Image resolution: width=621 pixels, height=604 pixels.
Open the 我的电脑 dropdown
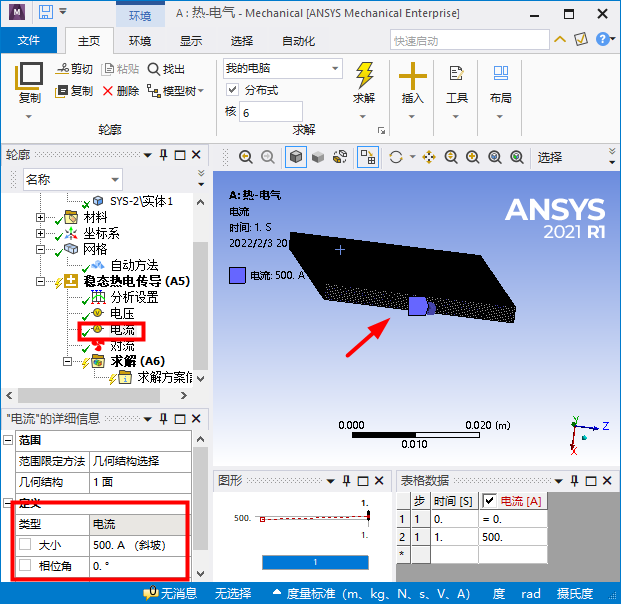pyautogui.click(x=282, y=69)
